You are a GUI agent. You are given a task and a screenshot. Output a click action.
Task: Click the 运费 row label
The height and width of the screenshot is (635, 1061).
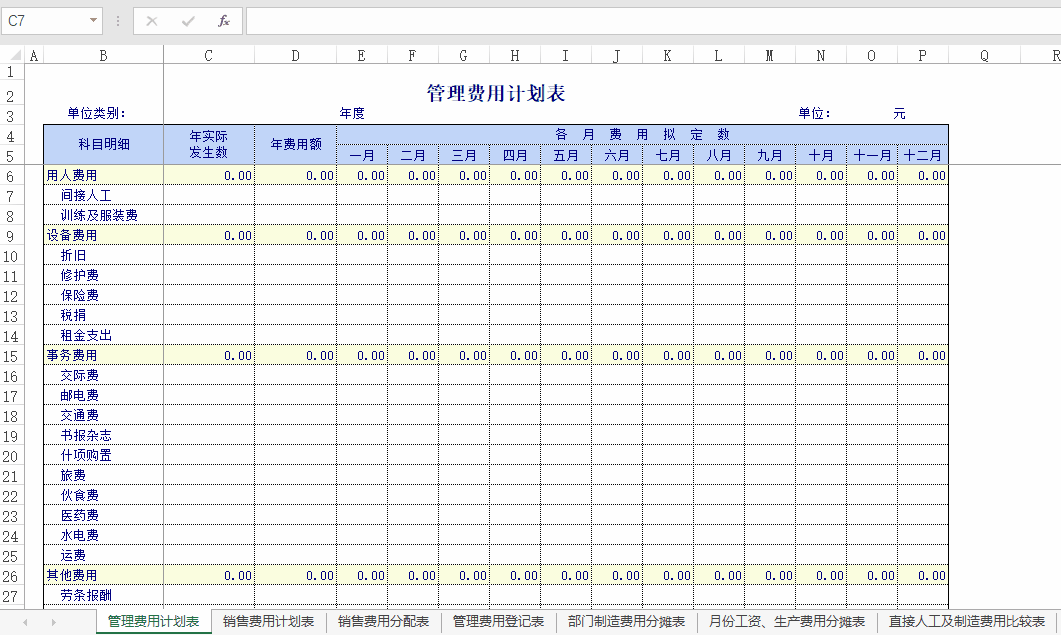tap(73, 555)
